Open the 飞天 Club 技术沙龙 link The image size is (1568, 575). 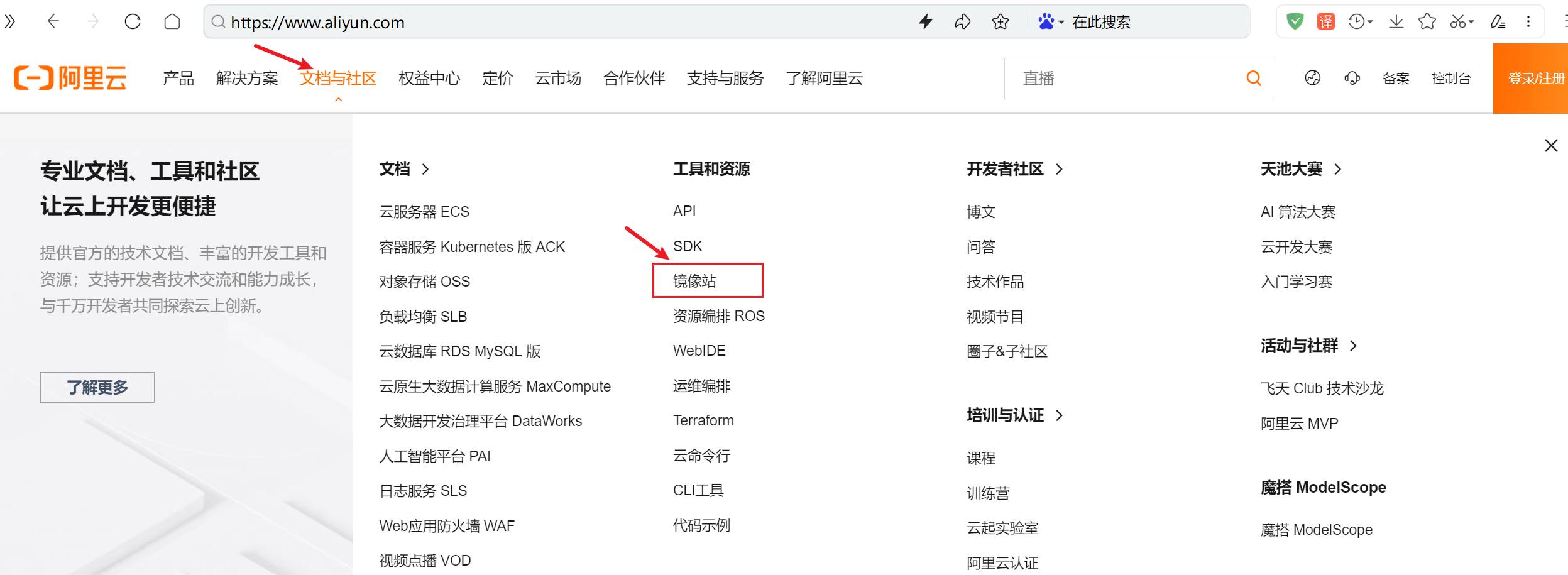1322,388
